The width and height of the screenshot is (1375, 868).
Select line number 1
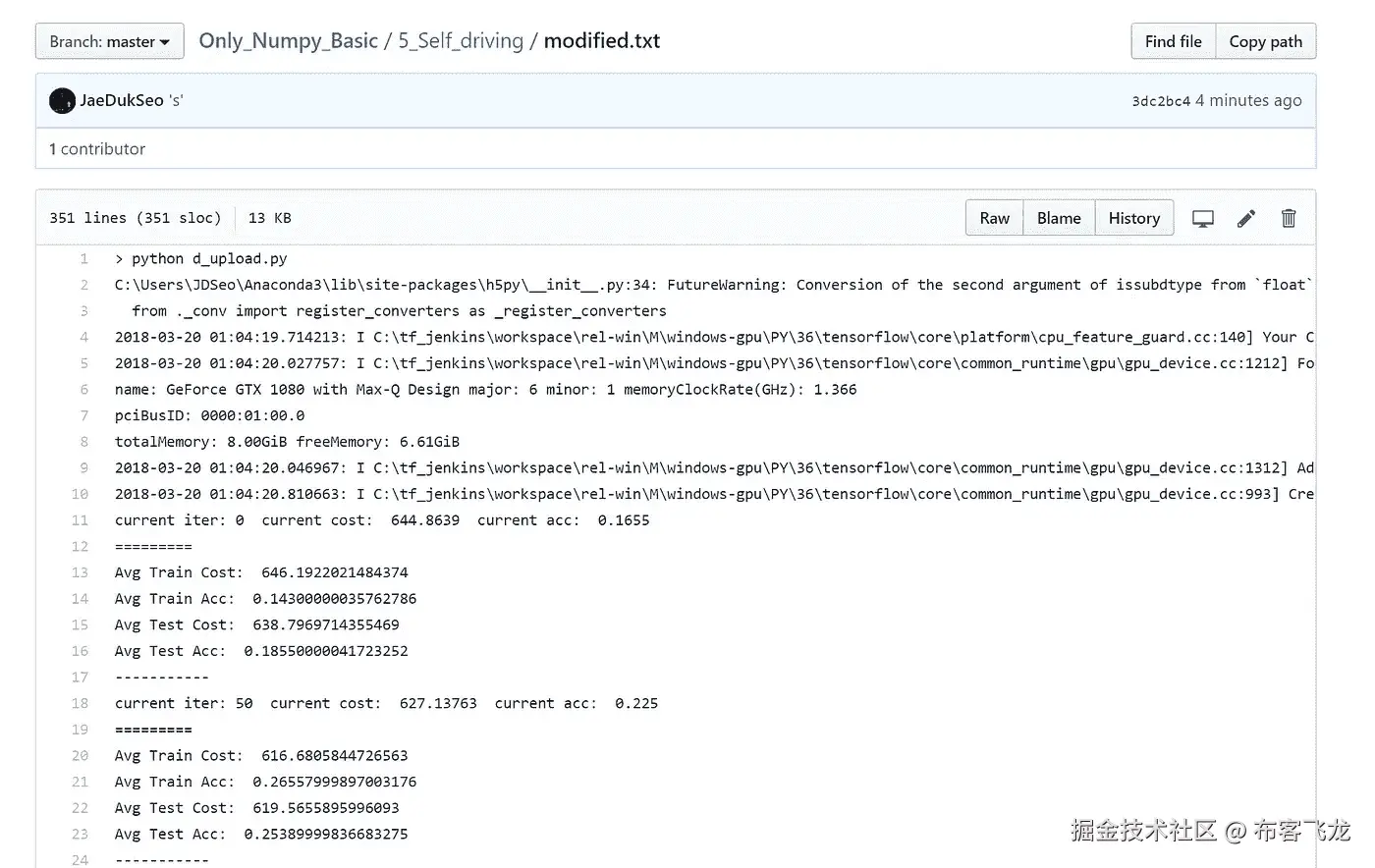[83, 259]
